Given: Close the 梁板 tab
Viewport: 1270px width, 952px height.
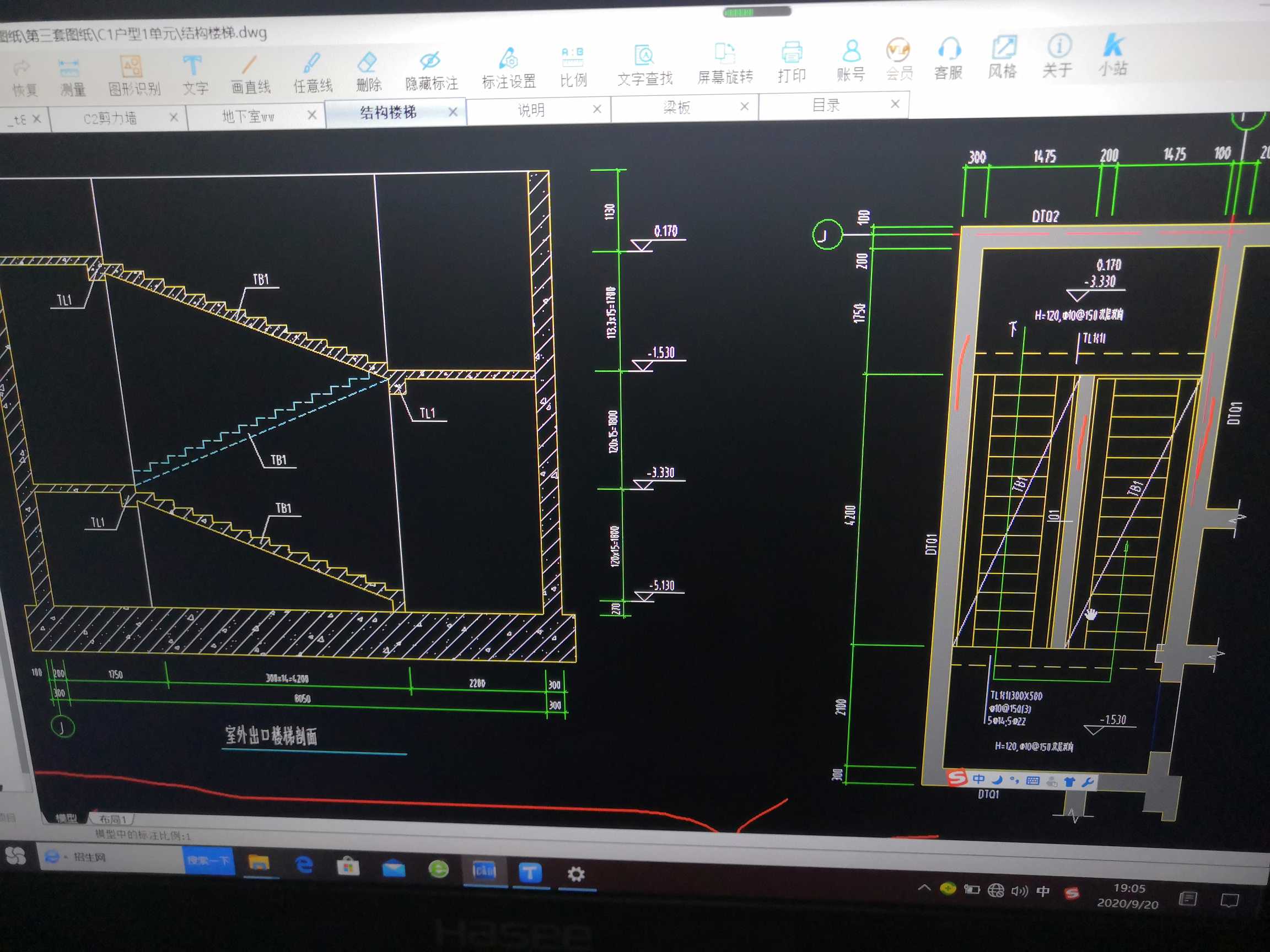Looking at the screenshot, I should pyautogui.click(x=745, y=106).
